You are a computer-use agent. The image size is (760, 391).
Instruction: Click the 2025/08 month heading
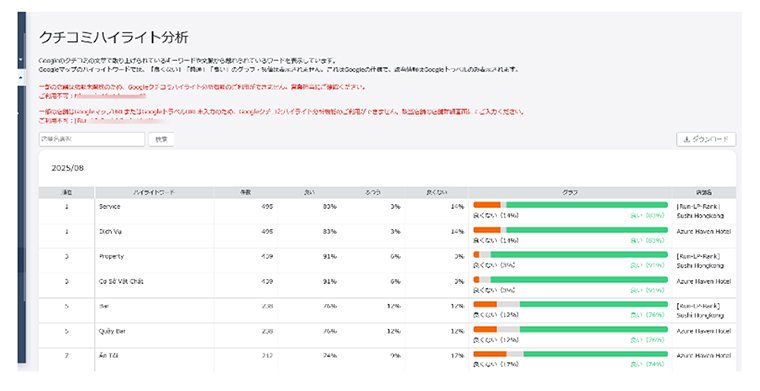68,168
